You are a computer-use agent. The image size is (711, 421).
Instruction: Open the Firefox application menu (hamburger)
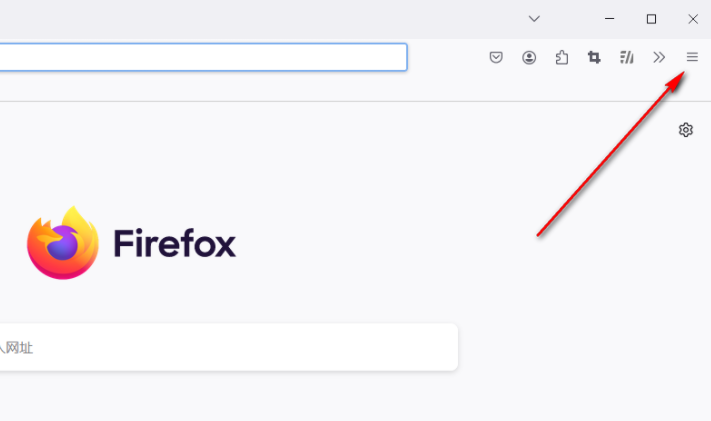692,57
